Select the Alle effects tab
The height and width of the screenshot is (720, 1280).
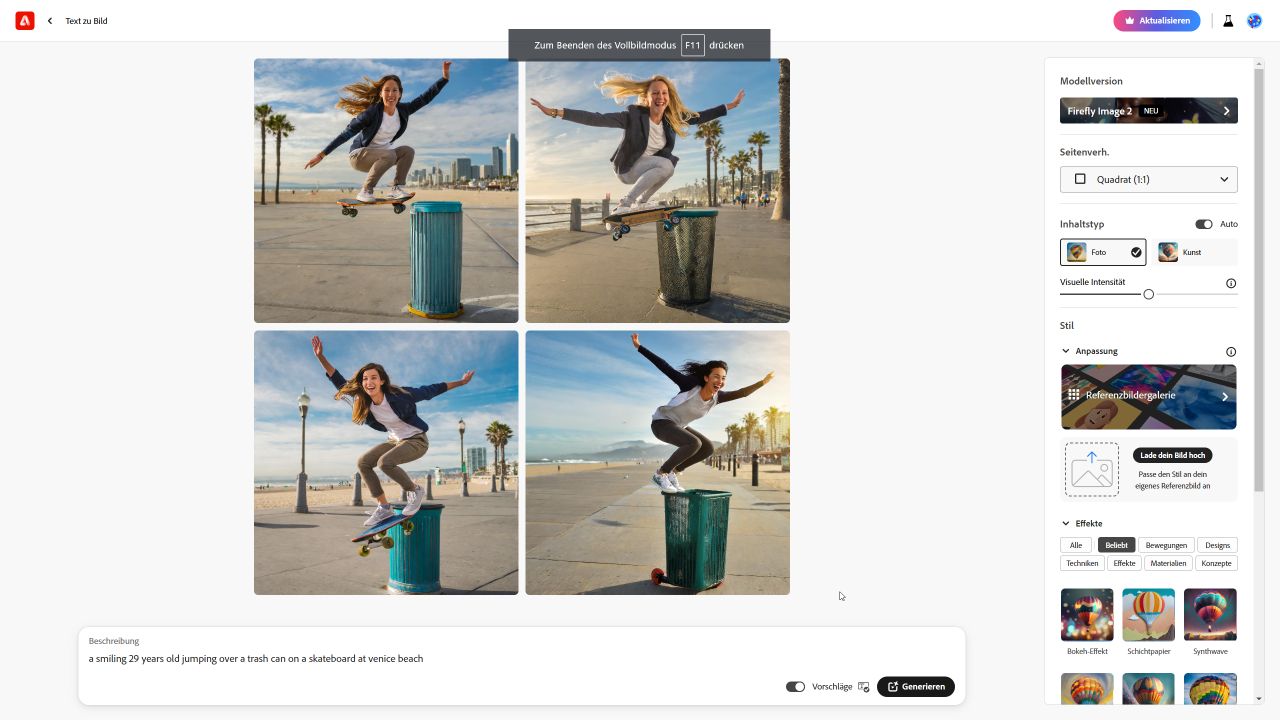coord(1076,545)
